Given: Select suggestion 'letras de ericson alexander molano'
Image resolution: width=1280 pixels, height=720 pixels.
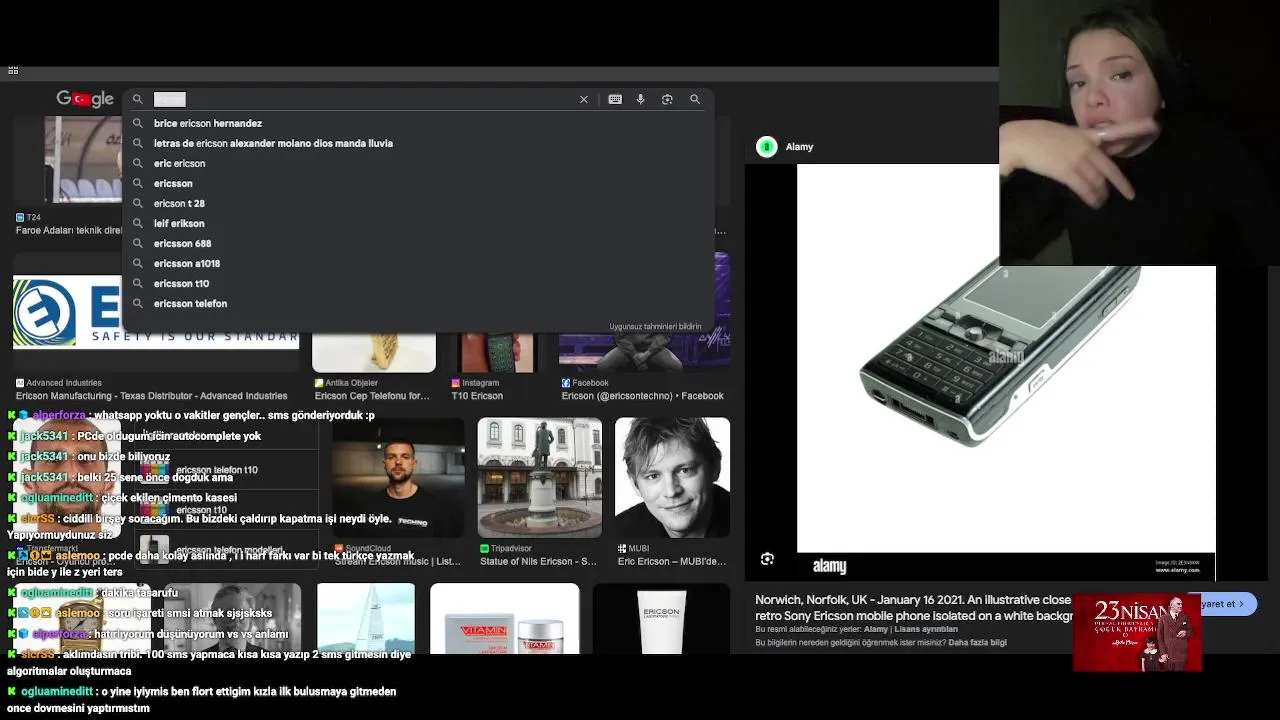Looking at the screenshot, I should tap(273, 143).
